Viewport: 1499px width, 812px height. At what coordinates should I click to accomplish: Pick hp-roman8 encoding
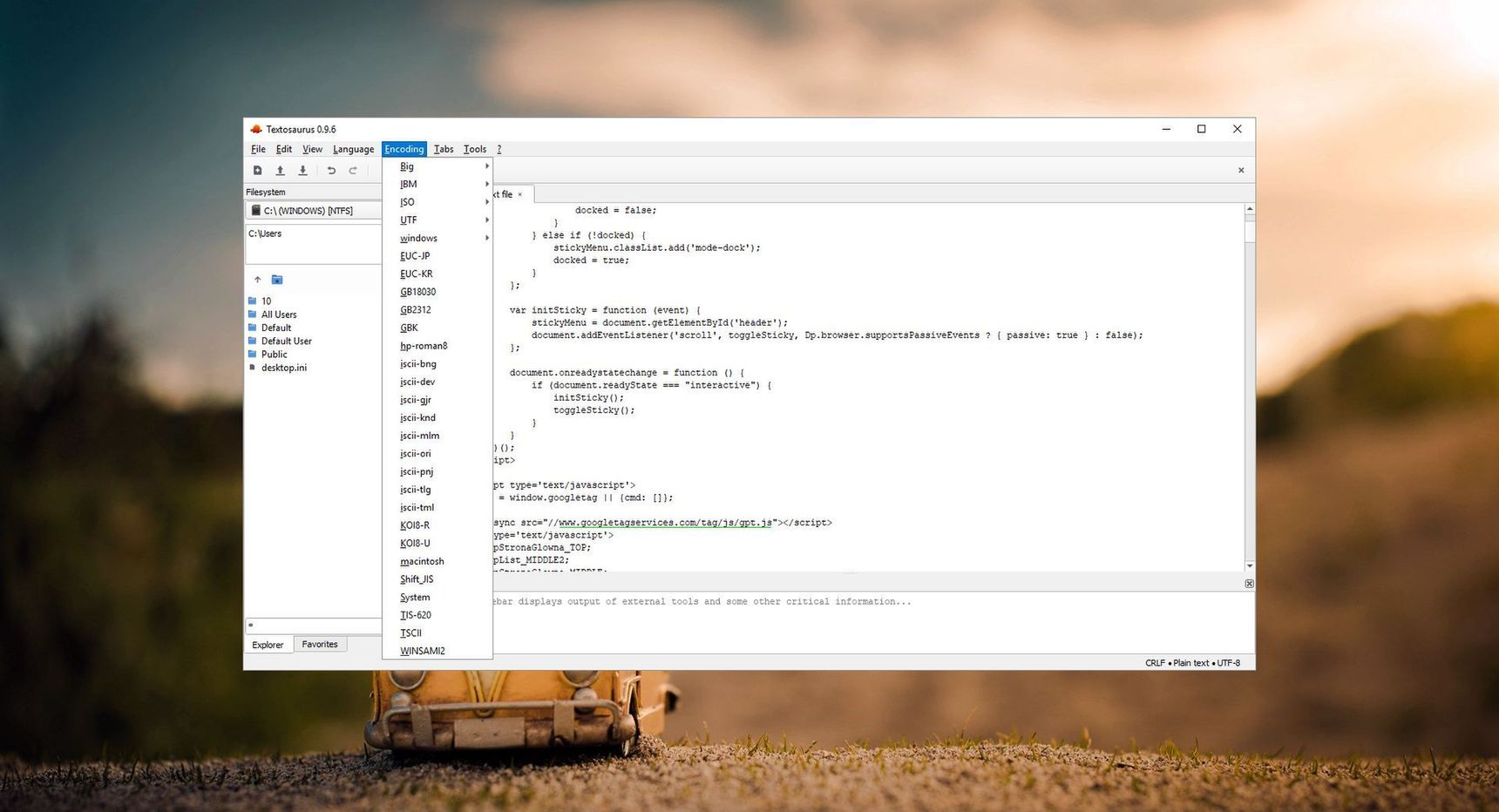click(437, 346)
